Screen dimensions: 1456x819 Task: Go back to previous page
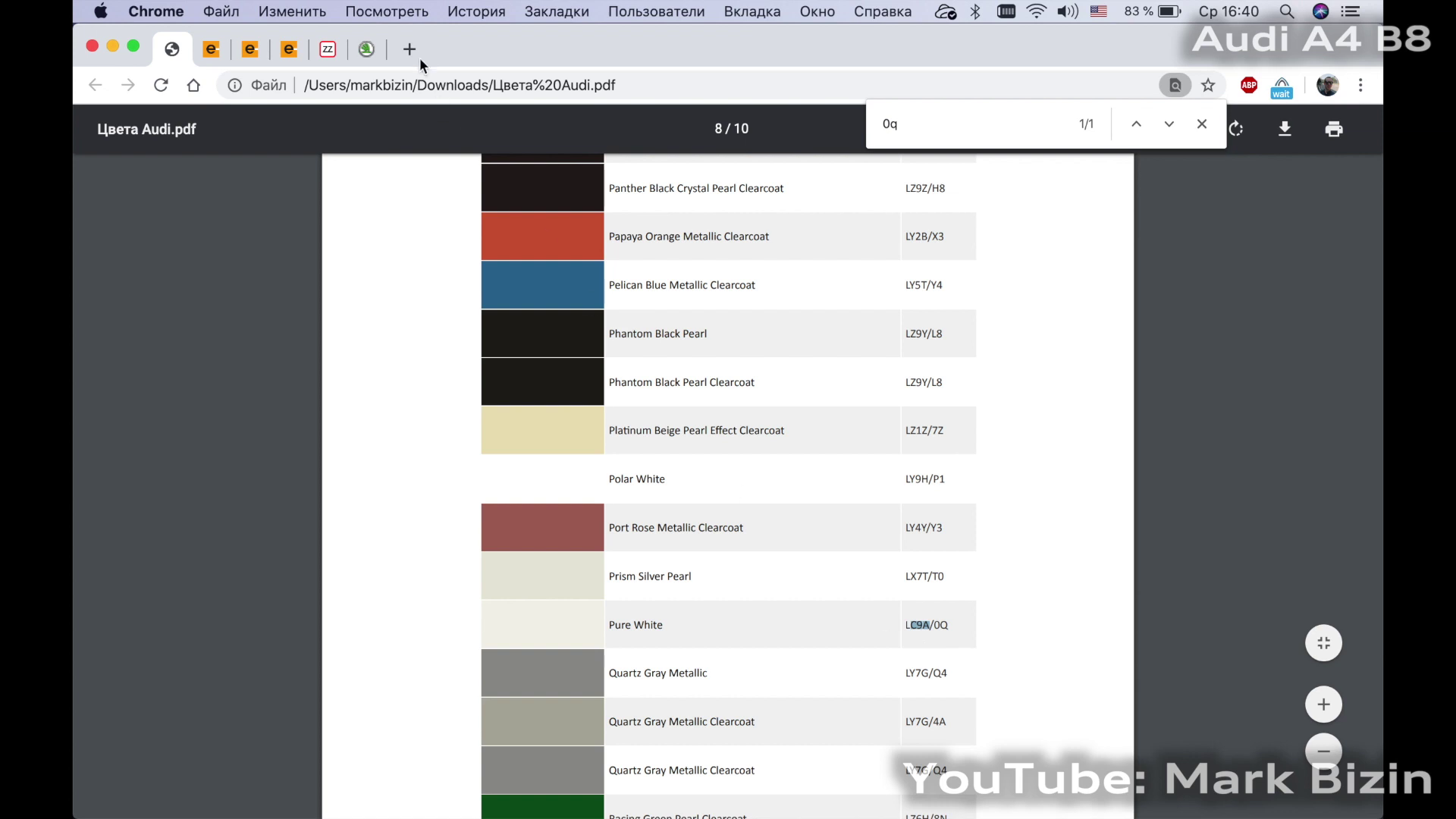pos(95,85)
